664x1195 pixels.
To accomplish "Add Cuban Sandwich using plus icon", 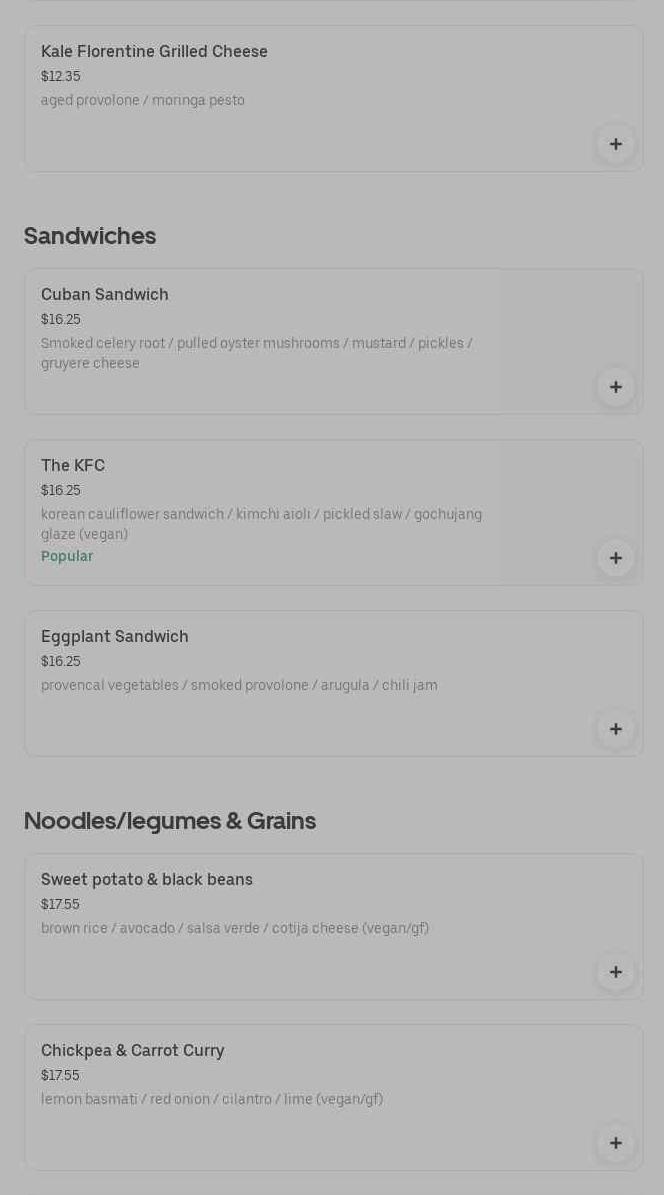I will (x=615, y=387).
